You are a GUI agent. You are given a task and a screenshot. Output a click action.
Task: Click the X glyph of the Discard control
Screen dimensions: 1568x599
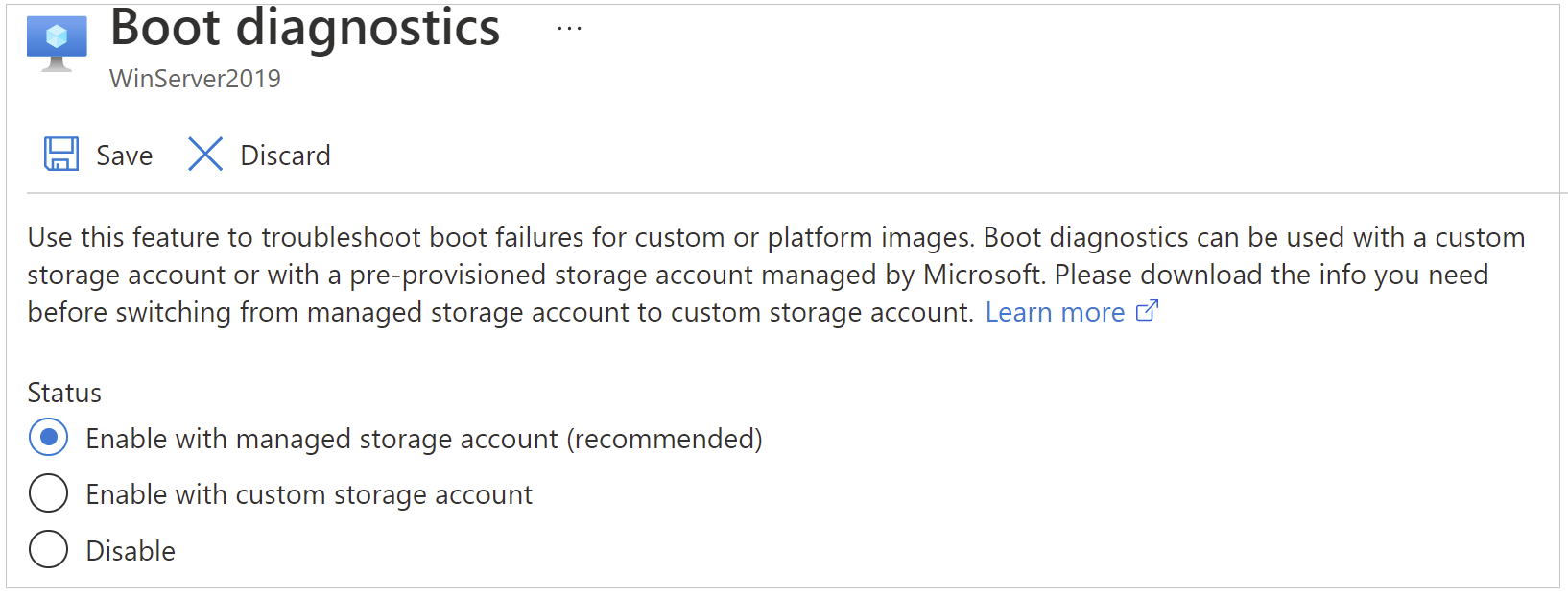coord(204,154)
